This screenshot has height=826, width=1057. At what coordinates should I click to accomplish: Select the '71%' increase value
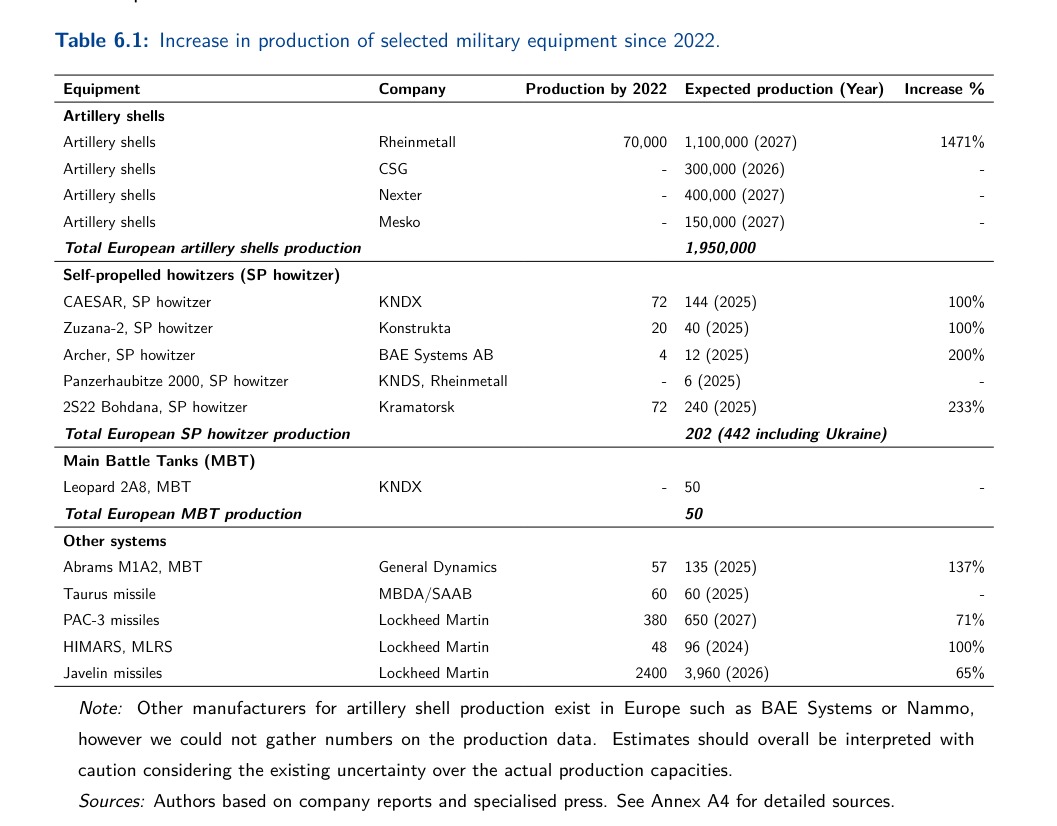(969, 620)
